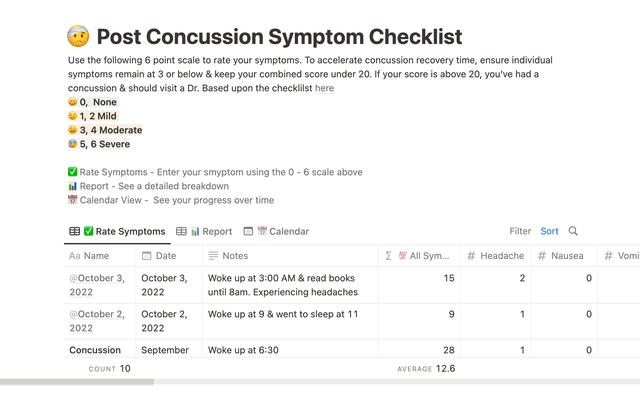Click the dizzy face page emoji icon

[x=78, y=37]
